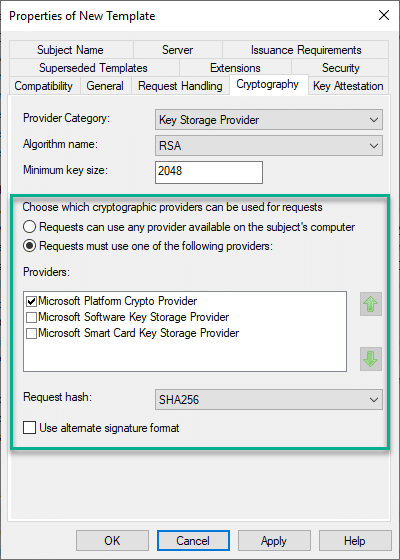This screenshot has width=400, height=560.
Task: Select requests can use any provider option
Action: (x=29, y=227)
